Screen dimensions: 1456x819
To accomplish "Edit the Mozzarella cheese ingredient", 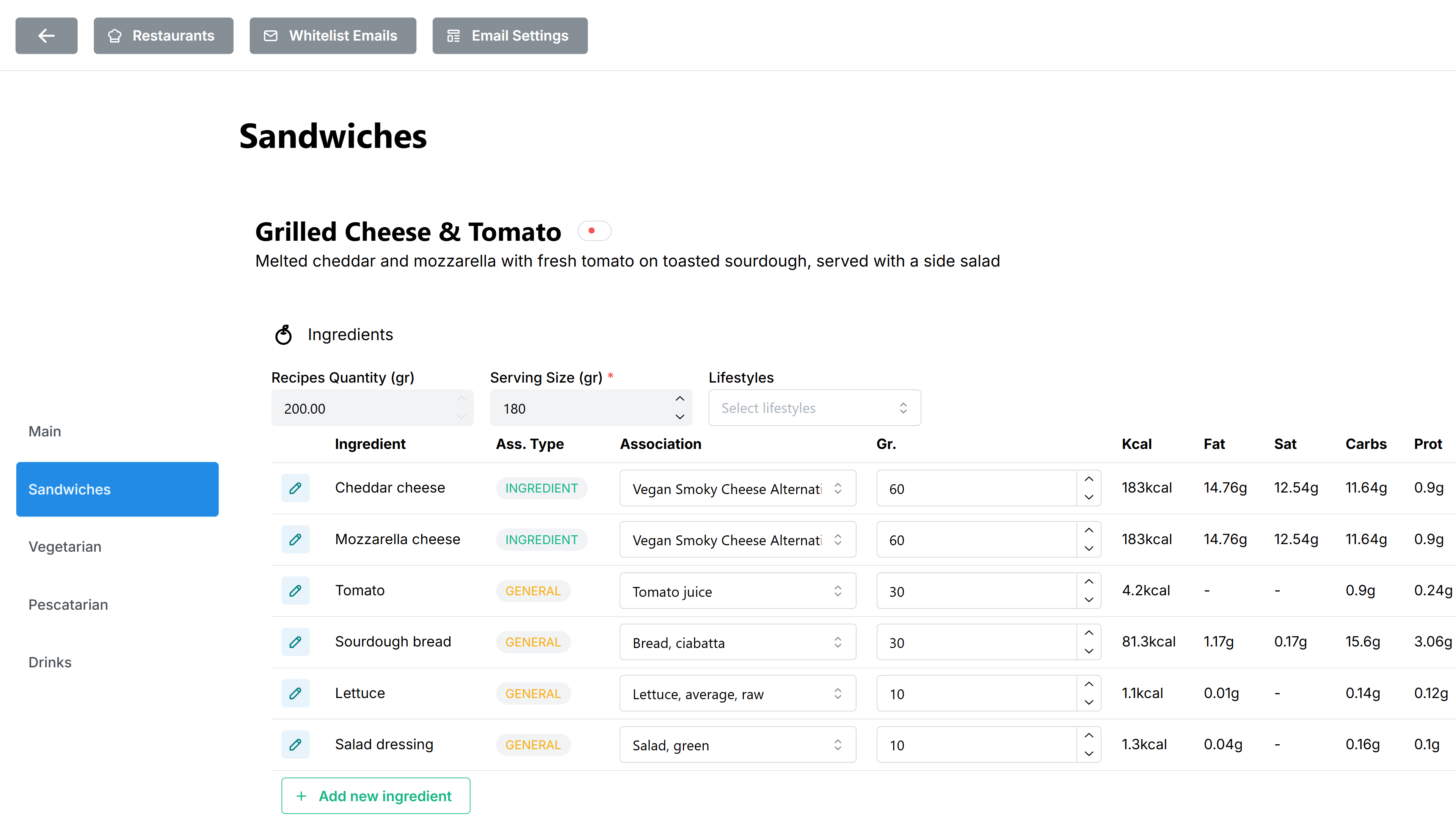I will (296, 540).
